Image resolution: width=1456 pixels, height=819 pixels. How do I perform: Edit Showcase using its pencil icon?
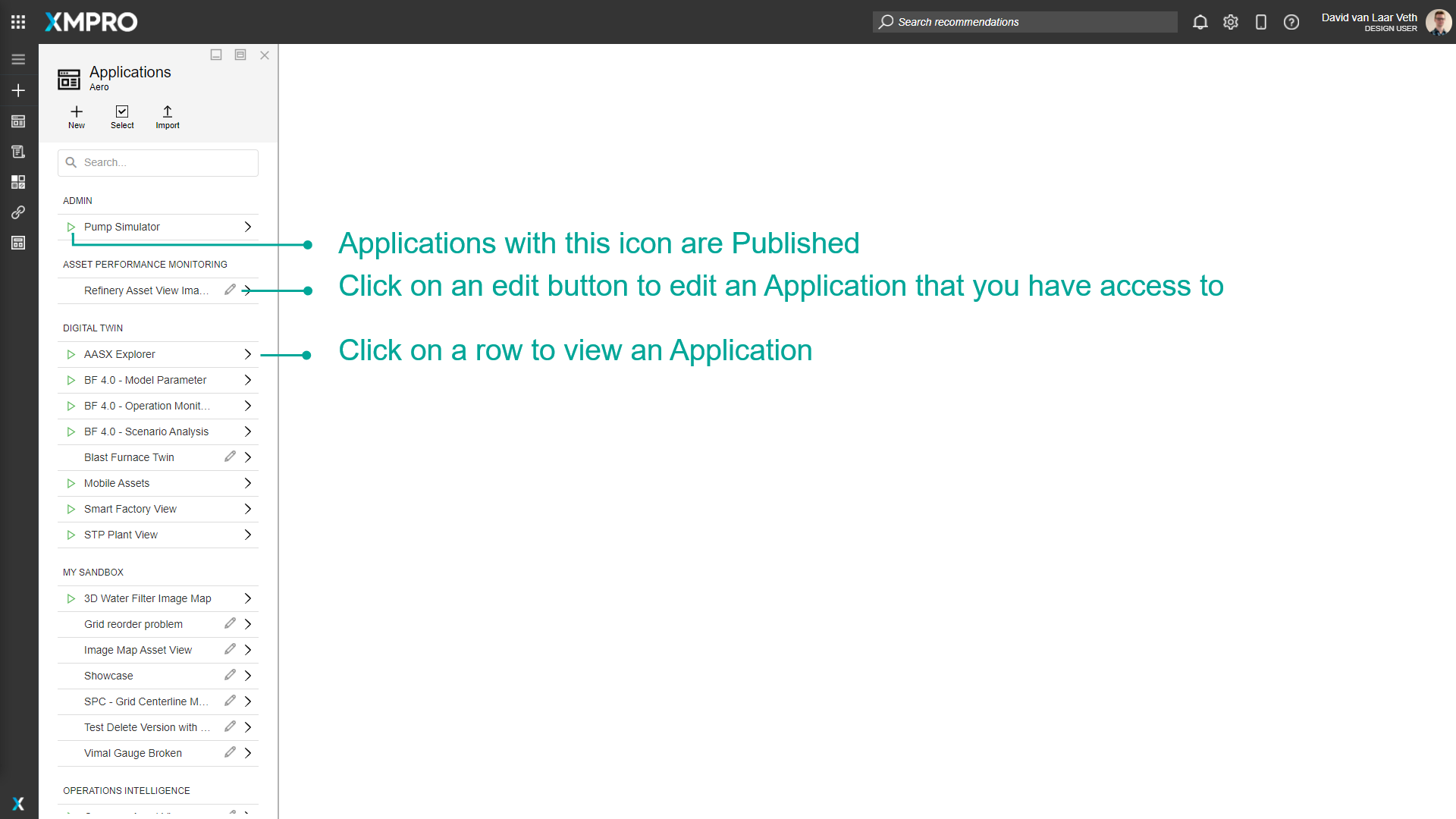click(230, 675)
